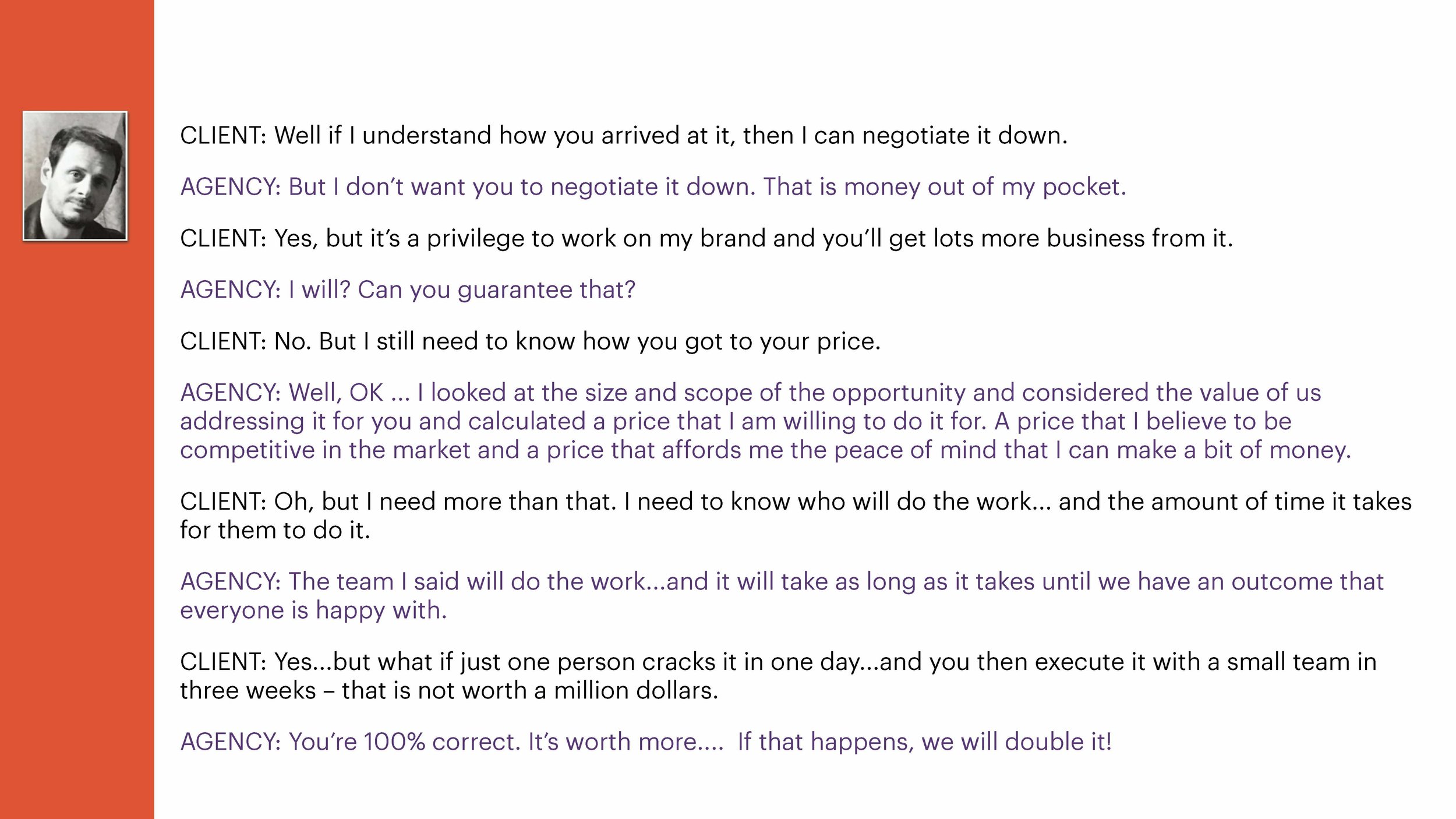Click the first 'CLIENT:' speaker label
The height and width of the screenshot is (819, 1456).
(x=224, y=136)
